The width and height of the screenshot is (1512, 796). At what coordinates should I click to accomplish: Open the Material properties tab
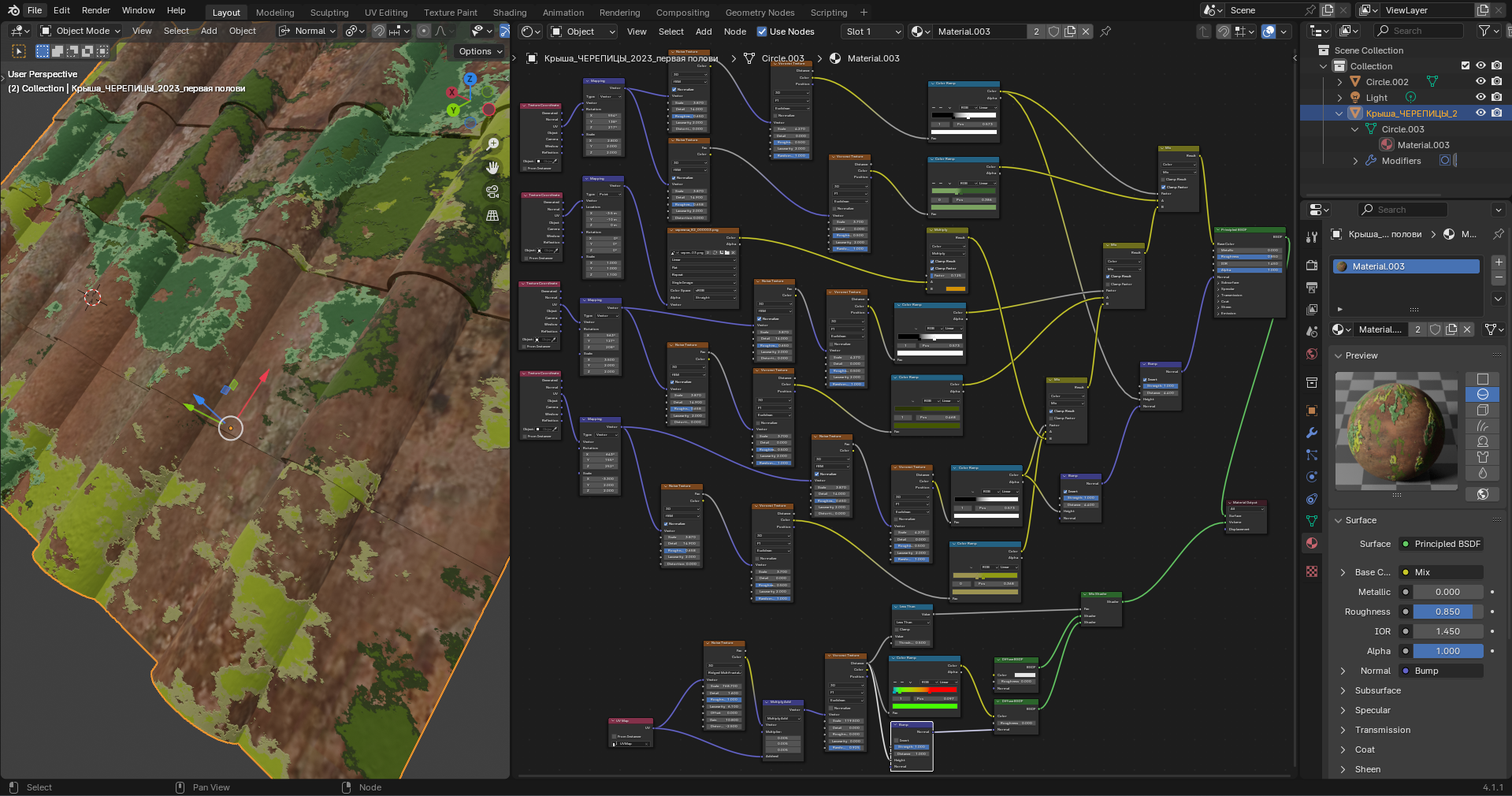[1312, 543]
